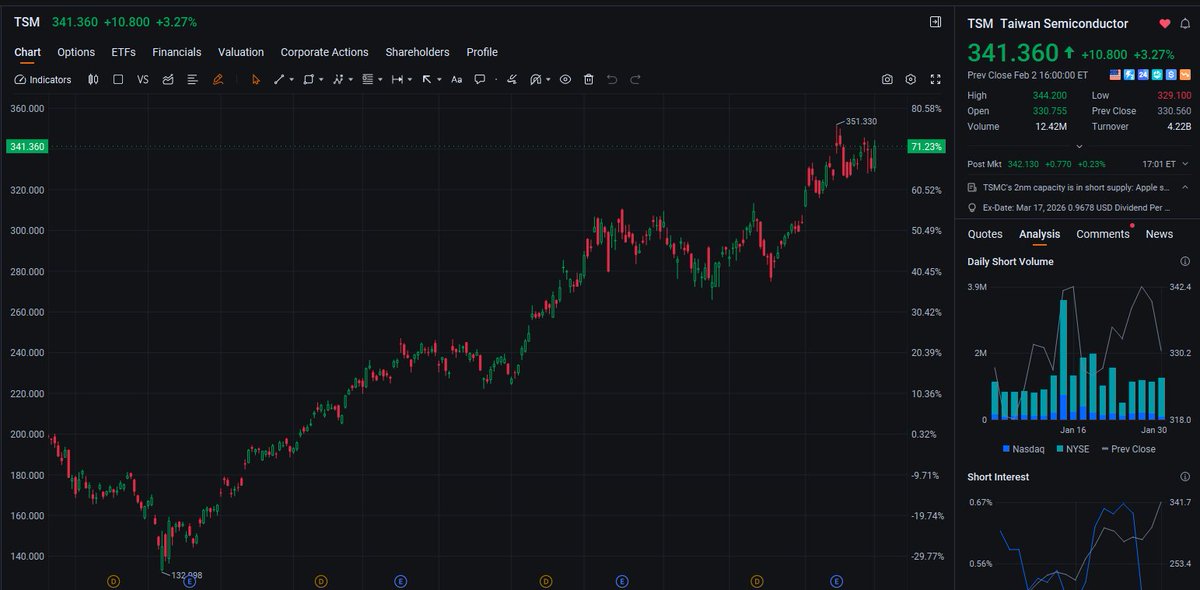Viewport: 1200px width, 590px height.
Task: Click the blue S badge icon
Action: click(x=1171, y=75)
